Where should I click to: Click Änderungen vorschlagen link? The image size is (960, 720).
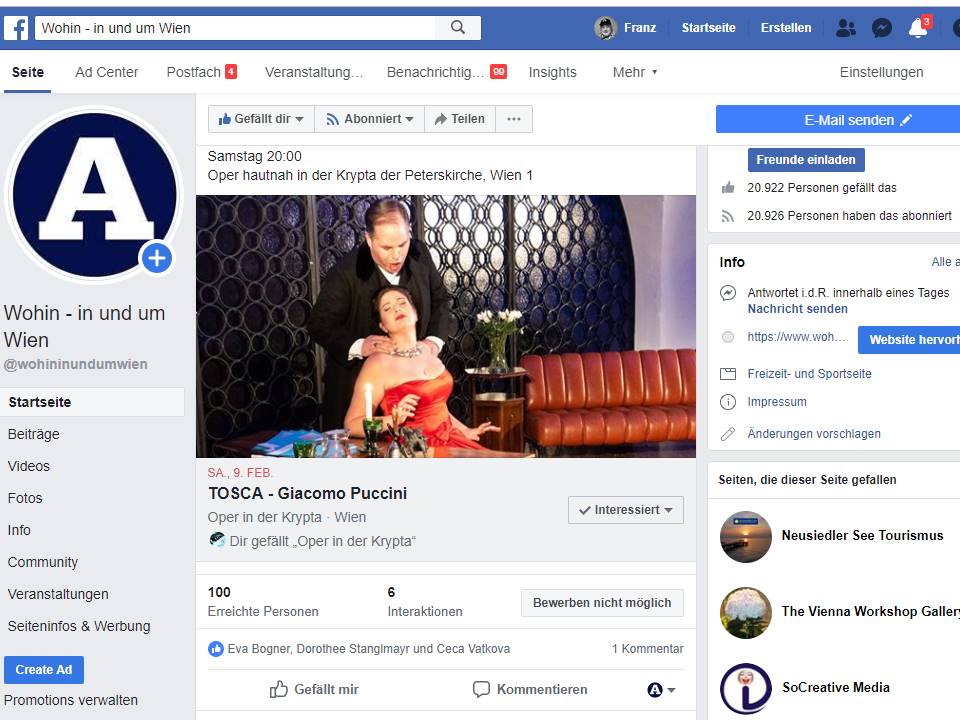click(x=814, y=434)
